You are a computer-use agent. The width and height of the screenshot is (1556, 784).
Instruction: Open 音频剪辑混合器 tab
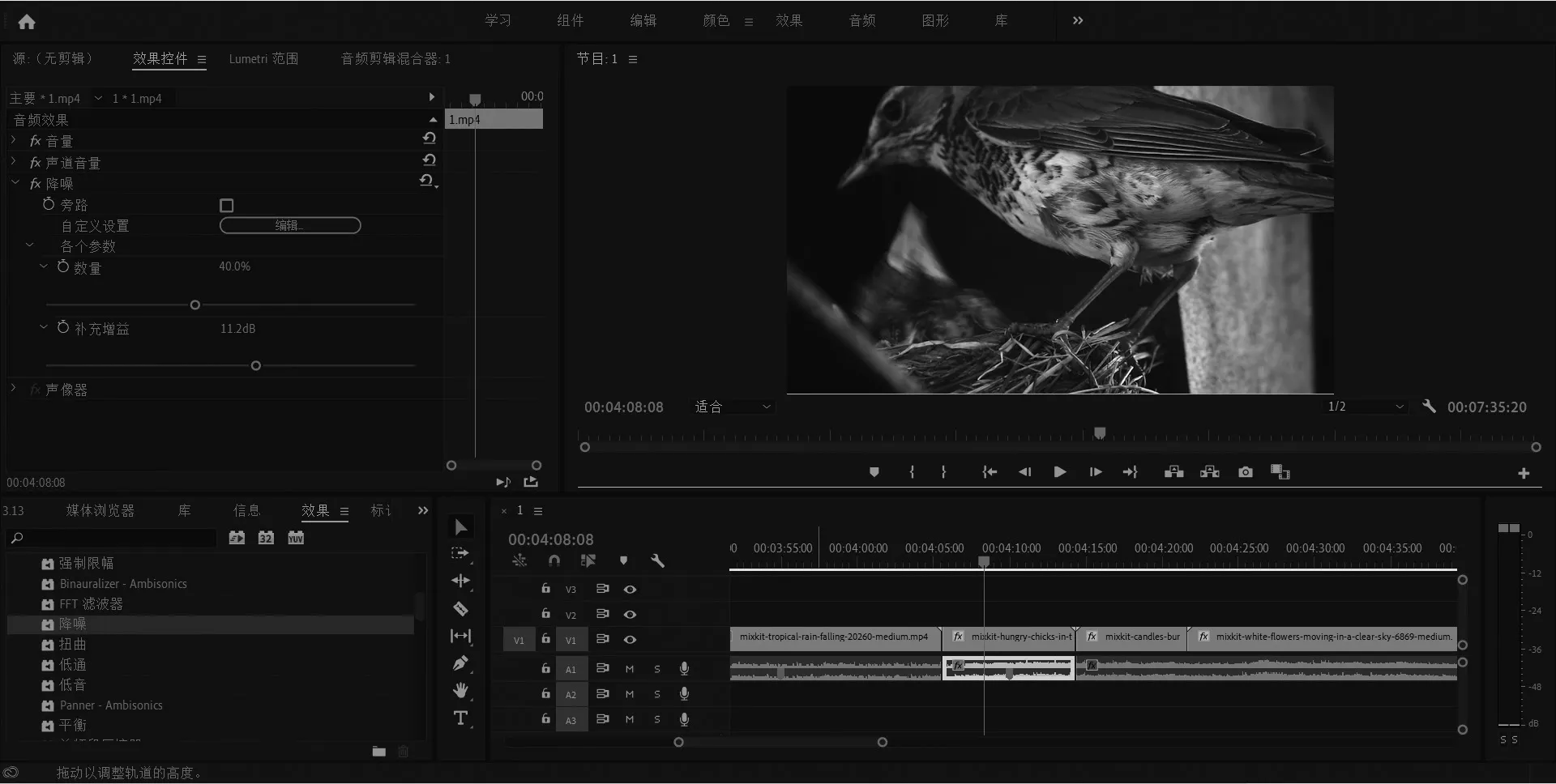(395, 58)
